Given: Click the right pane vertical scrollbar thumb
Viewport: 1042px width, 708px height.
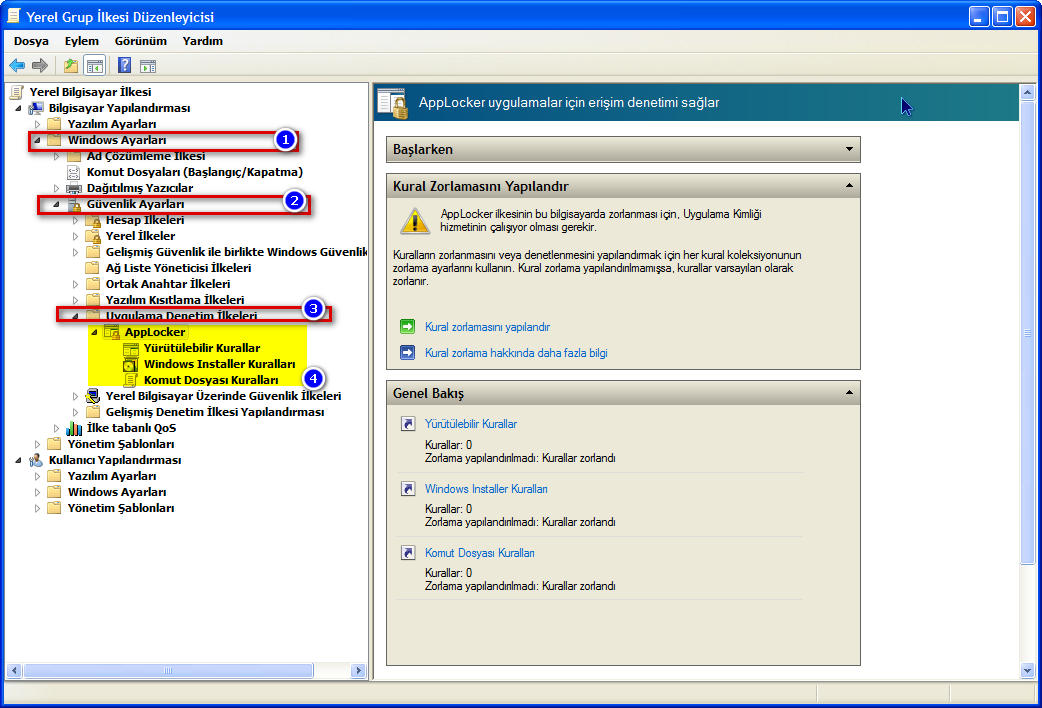Looking at the screenshot, I should (1027, 332).
